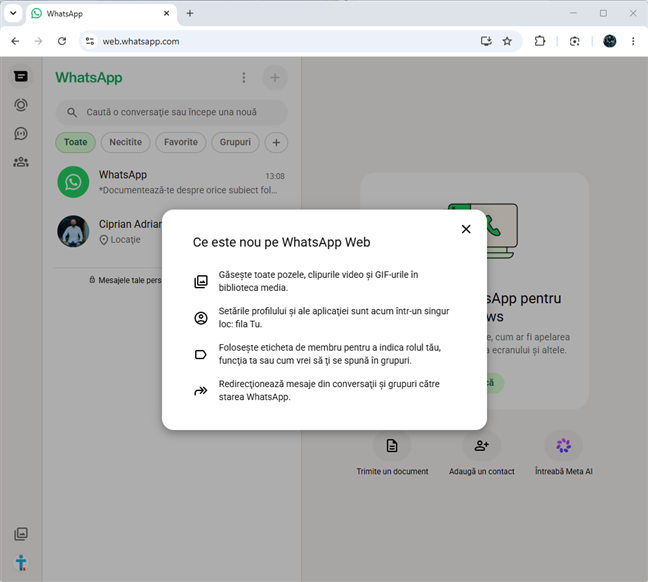Open the Communities icon in left sidebar
Viewport: 648px width, 582px height.
pyautogui.click(x=21, y=162)
